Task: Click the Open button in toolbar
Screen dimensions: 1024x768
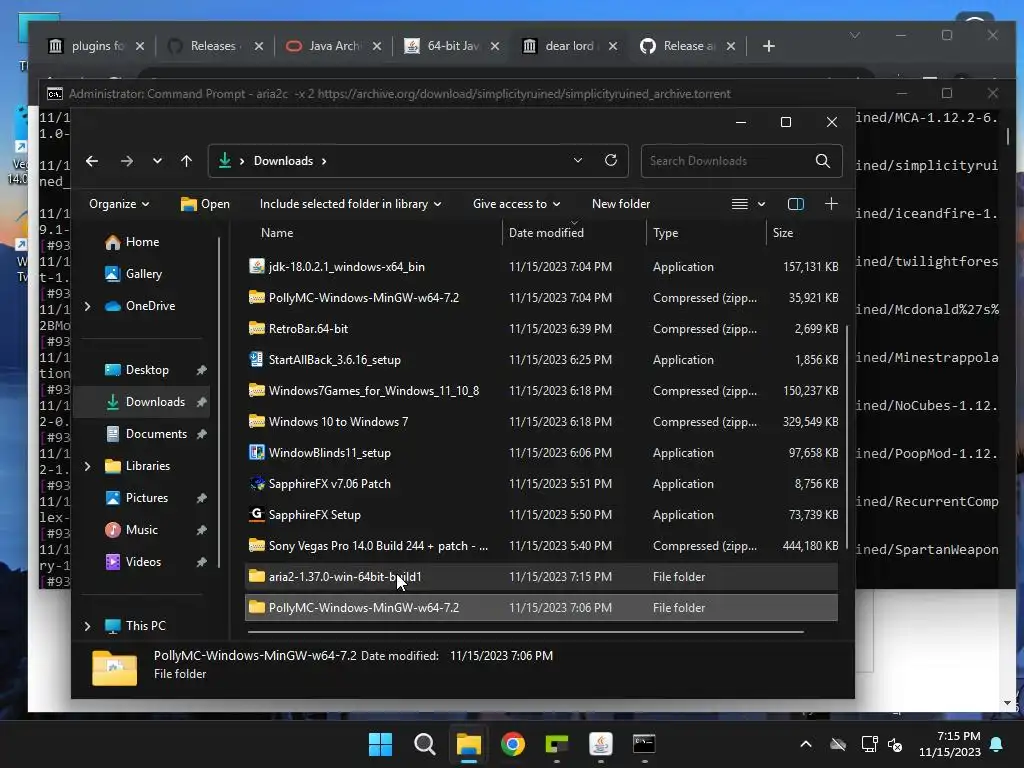Action: (x=205, y=204)
